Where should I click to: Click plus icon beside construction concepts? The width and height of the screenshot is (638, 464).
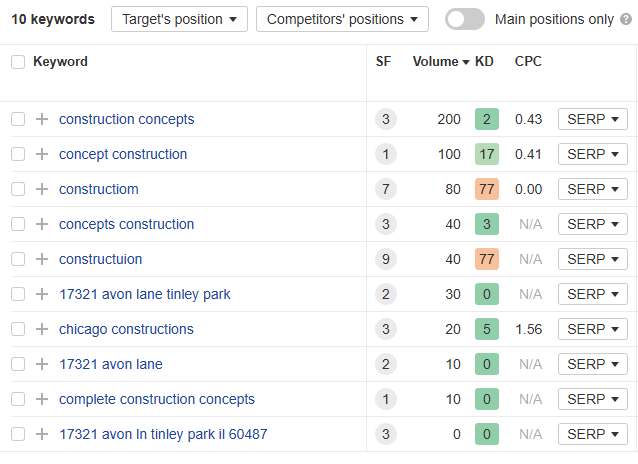coord(42,119)
